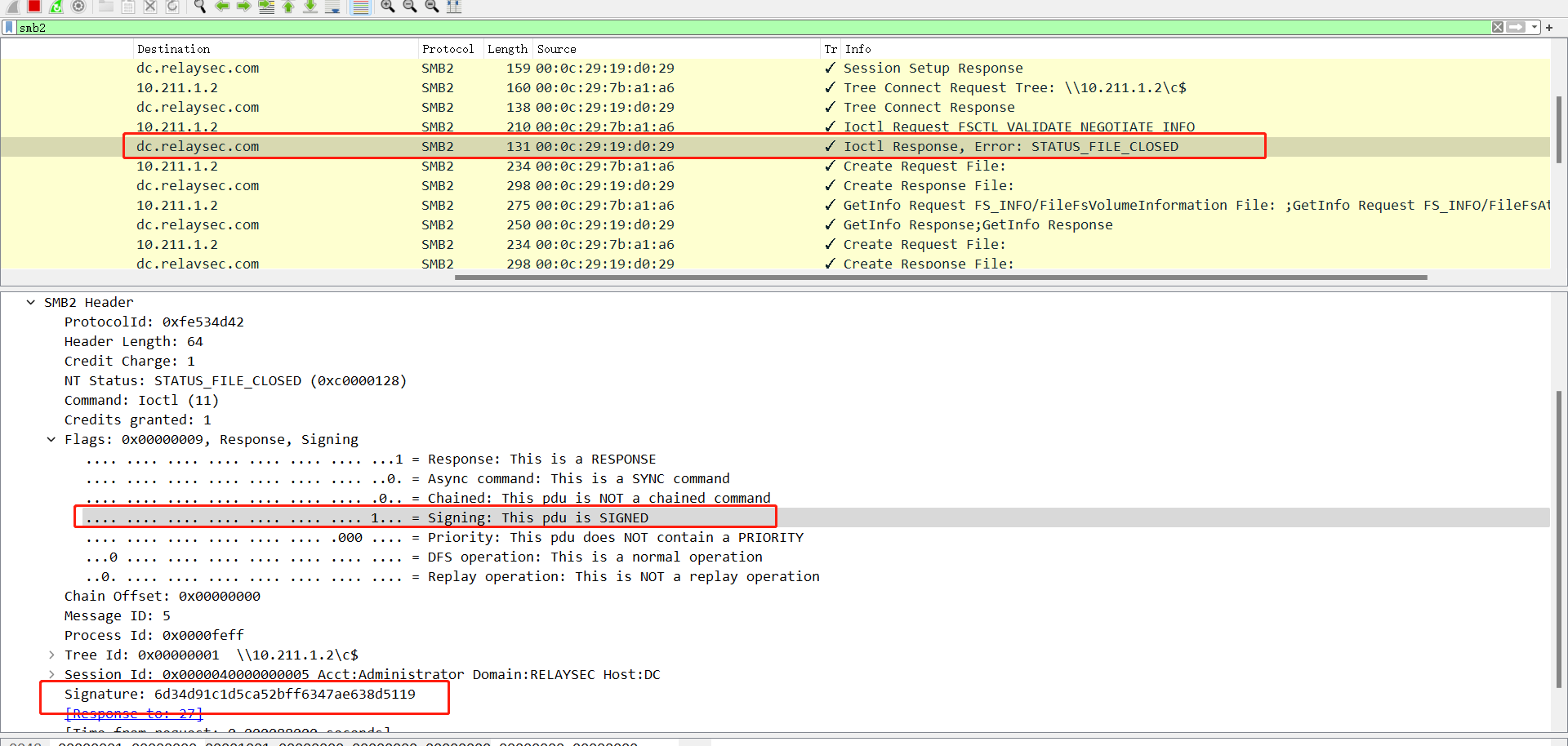Follow the 'Response to: 27' link
The image size is (1568, 746).
(x=134, y=713)
